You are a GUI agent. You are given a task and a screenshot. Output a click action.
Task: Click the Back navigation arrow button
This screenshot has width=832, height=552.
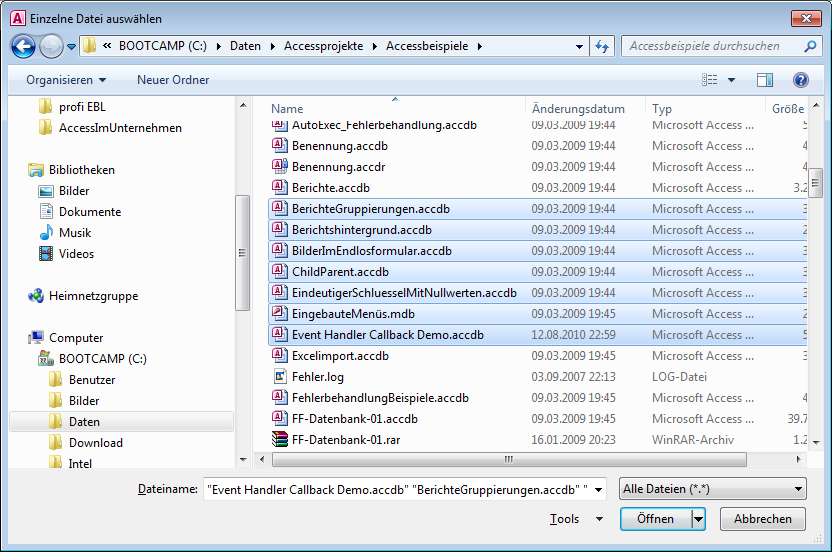24,46
